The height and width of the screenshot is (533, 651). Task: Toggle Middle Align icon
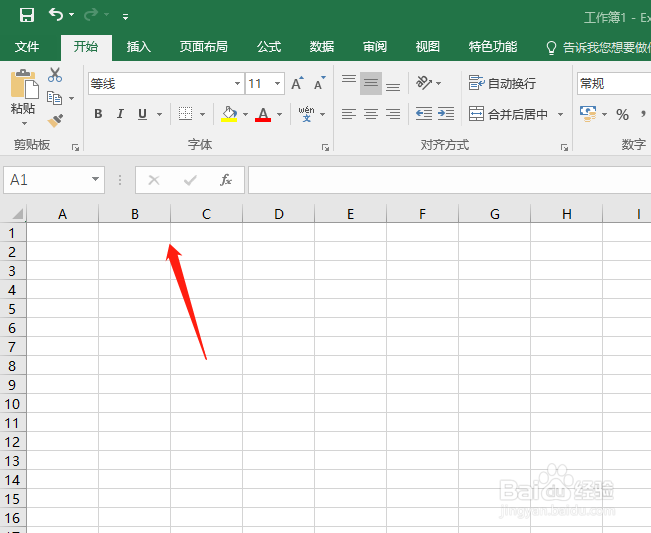click(x=371, y=83)
